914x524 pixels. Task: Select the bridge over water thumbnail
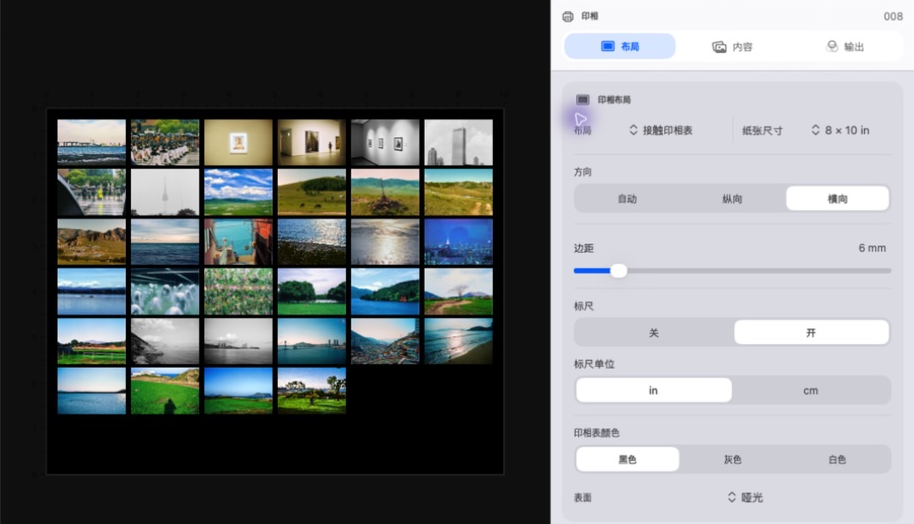92,142
